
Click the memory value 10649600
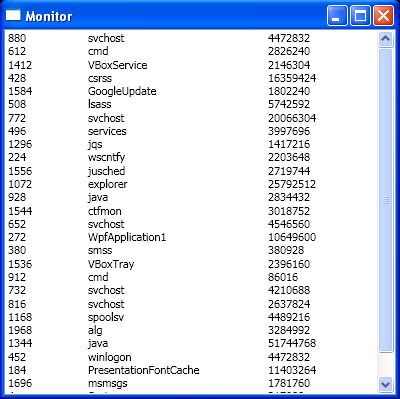(x=292, y=237)
